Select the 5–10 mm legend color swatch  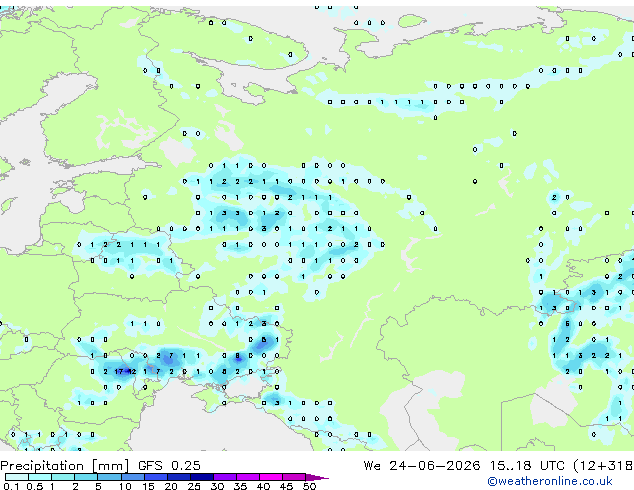pos(109,477)
